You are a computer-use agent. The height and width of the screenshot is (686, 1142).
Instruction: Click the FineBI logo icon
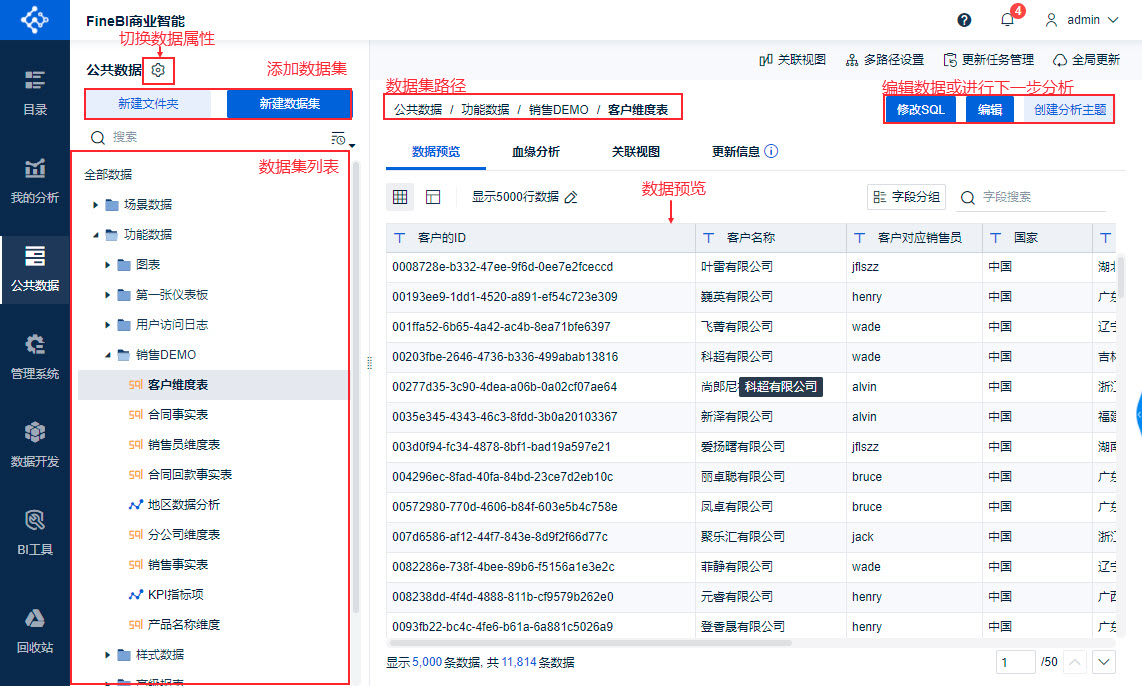pyautogui.click(x=34, y=20)
